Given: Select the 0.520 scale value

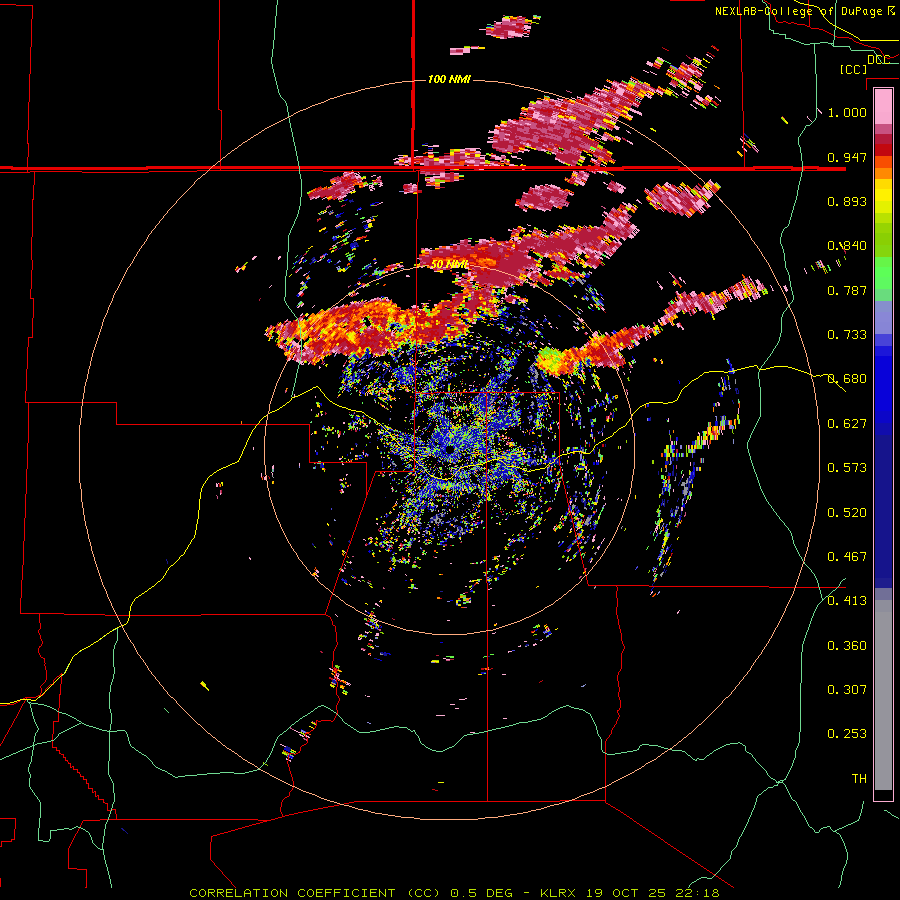Looking at the screenshot, I should point(847,513).
